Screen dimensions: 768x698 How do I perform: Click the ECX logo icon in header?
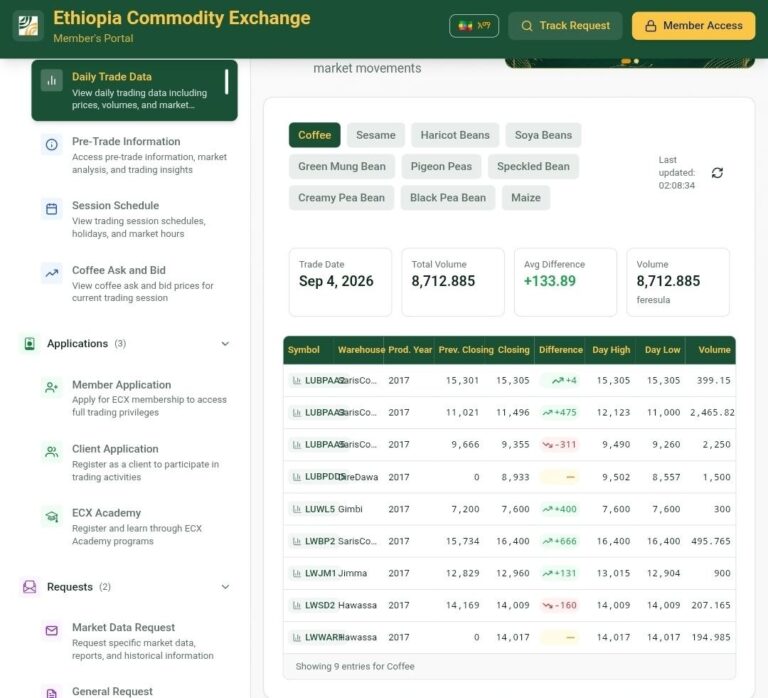click(x=28, y=25)
